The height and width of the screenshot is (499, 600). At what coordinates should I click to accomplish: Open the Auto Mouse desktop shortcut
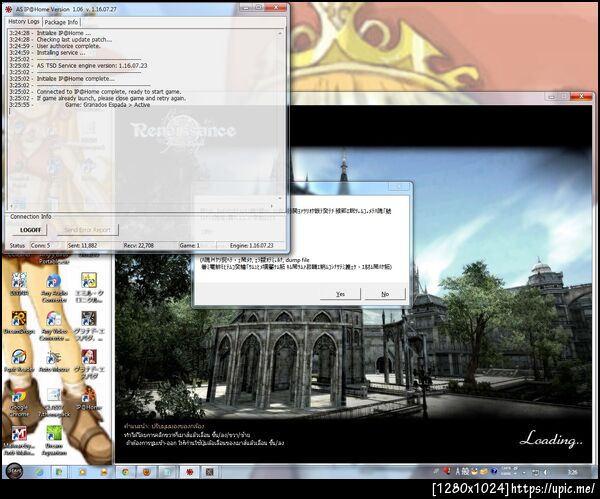click(x=54, y=361)
